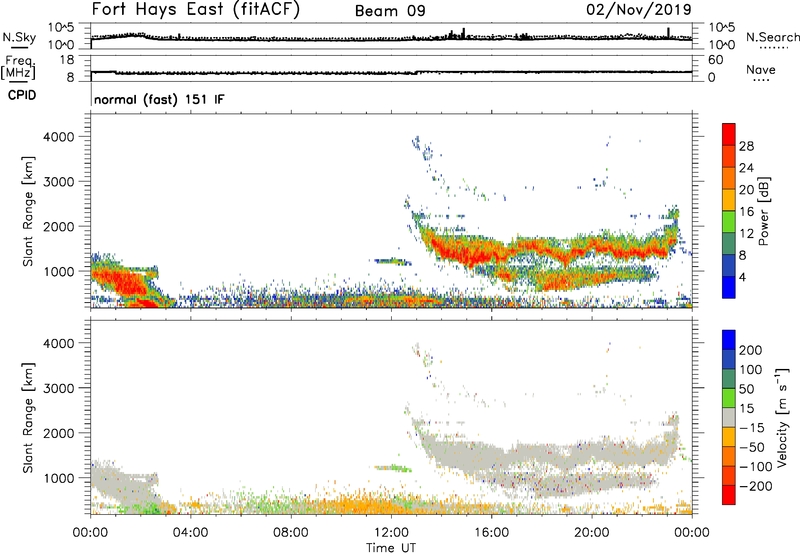Image resolution: width=800 pixels, height=554 pixels.
Task: Click the 18 tick on the frequency axis
Action: coord(67,60)
